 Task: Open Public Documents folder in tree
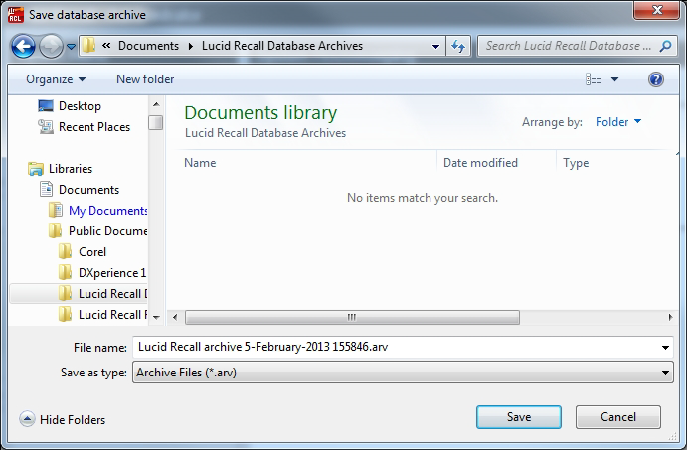108,231
